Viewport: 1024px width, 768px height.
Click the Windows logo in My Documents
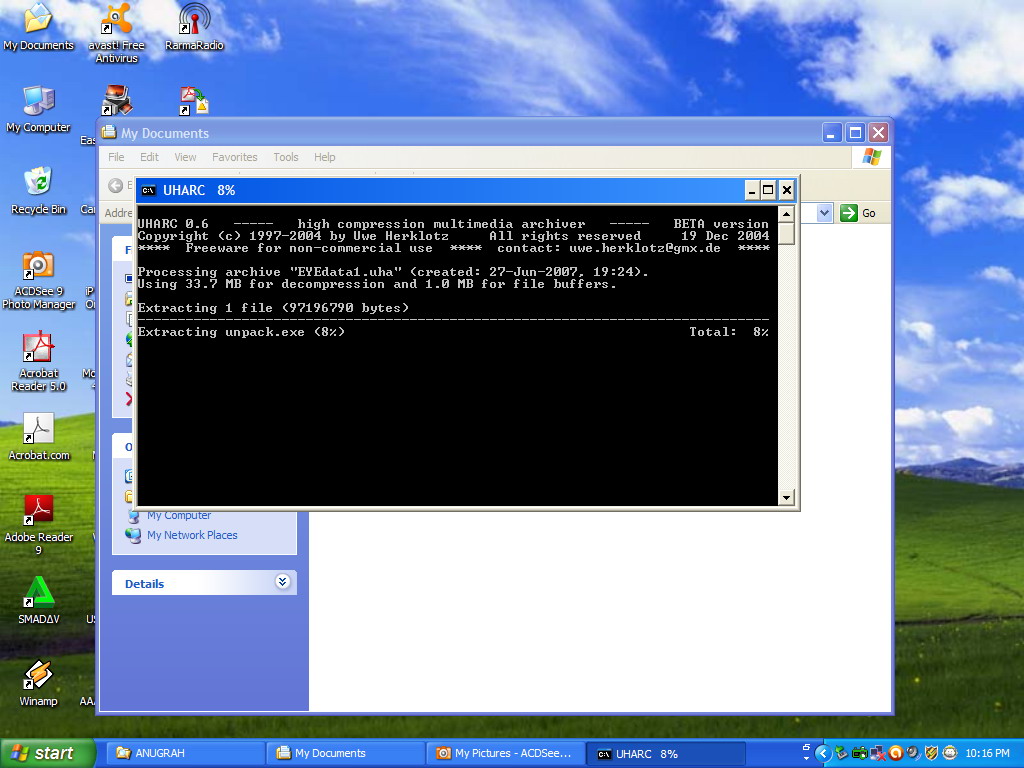872,157
